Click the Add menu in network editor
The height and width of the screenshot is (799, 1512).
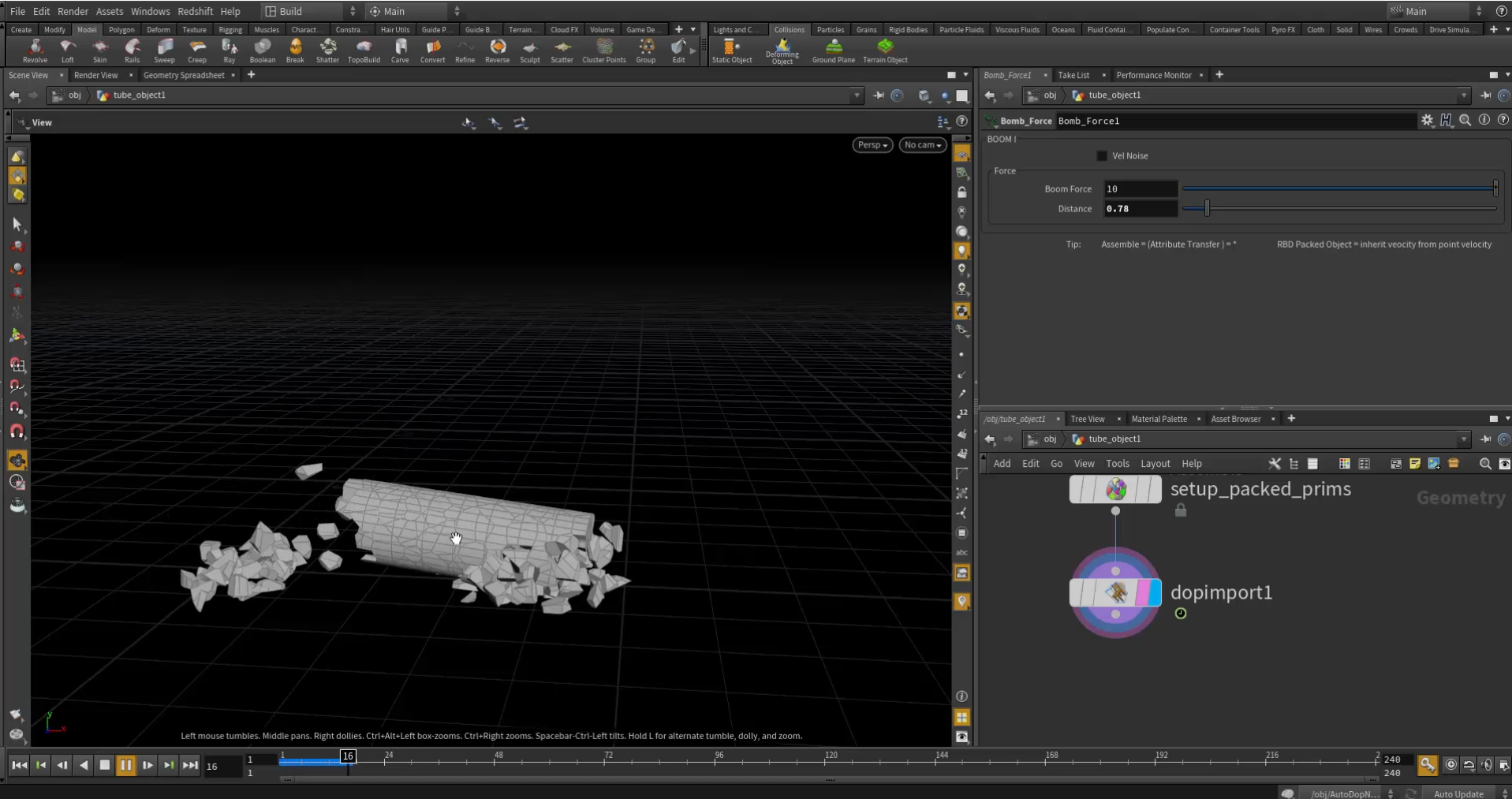click(x=1002, y=464)
